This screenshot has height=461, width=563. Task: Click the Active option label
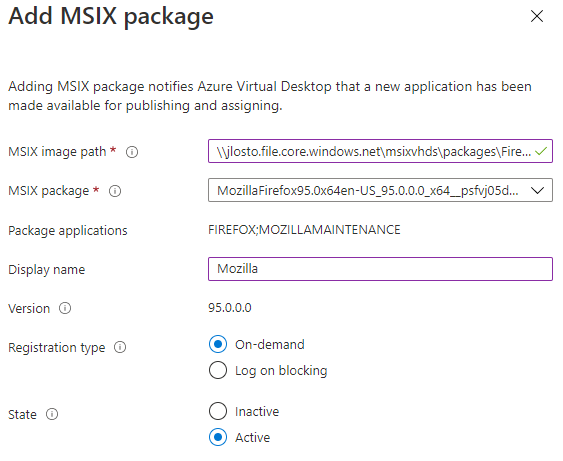(252, 437)
